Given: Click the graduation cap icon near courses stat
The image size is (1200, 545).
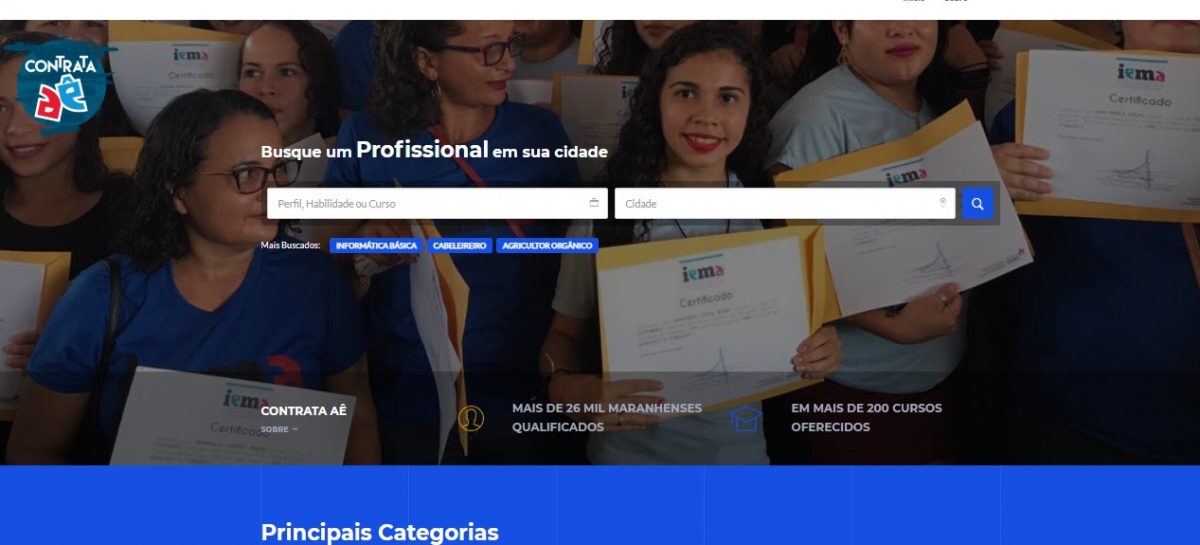Looking at the screenshot, I should click(x=746, y=418).
